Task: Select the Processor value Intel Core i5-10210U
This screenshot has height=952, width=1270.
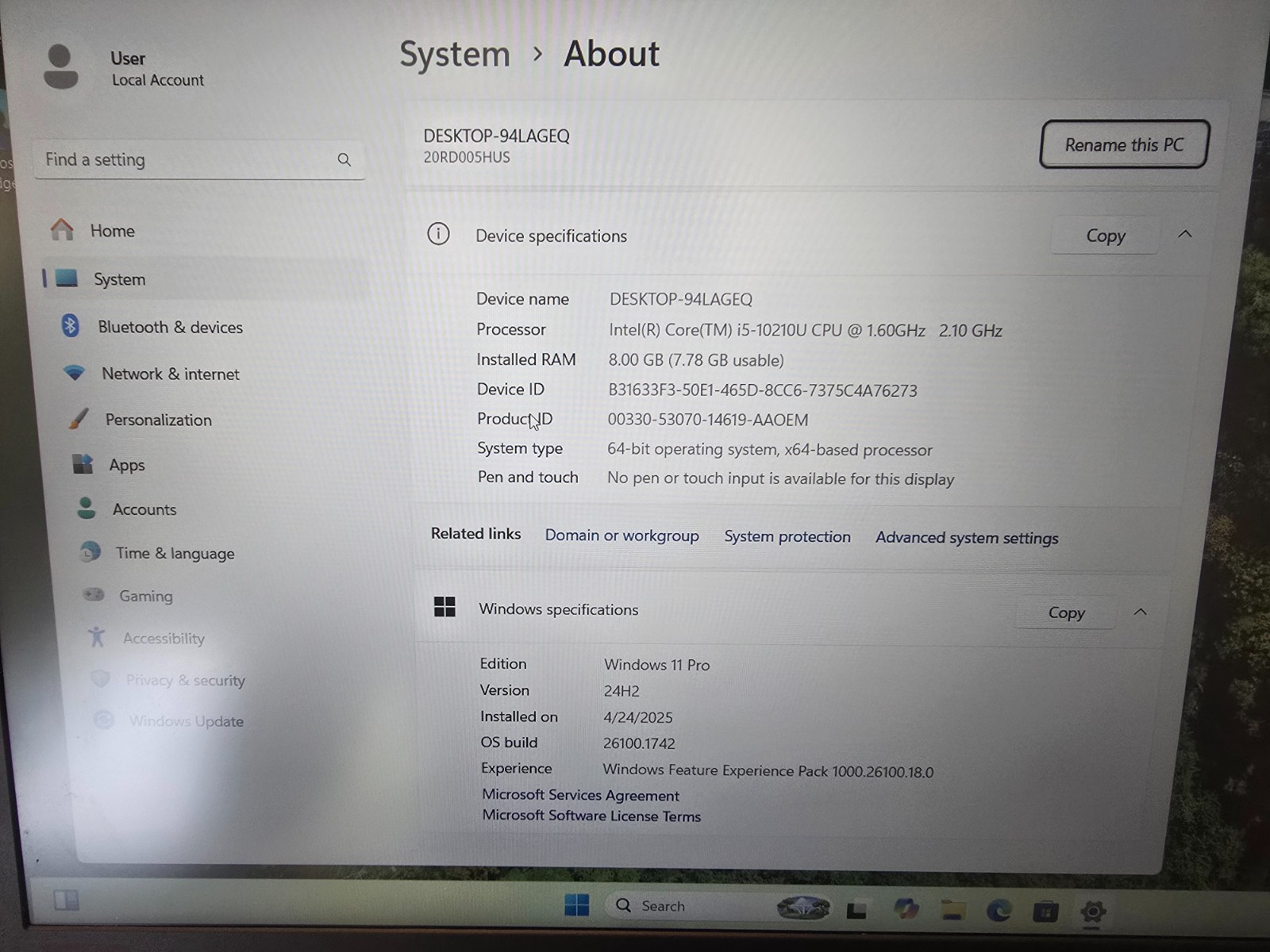Action: point(806,330)
